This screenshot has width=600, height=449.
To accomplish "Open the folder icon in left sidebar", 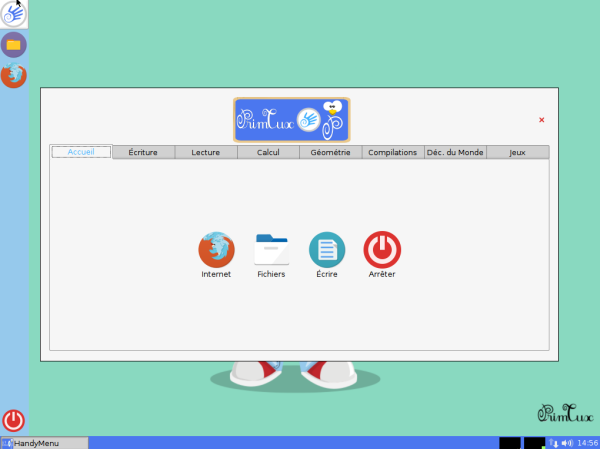I will (13, 45).
